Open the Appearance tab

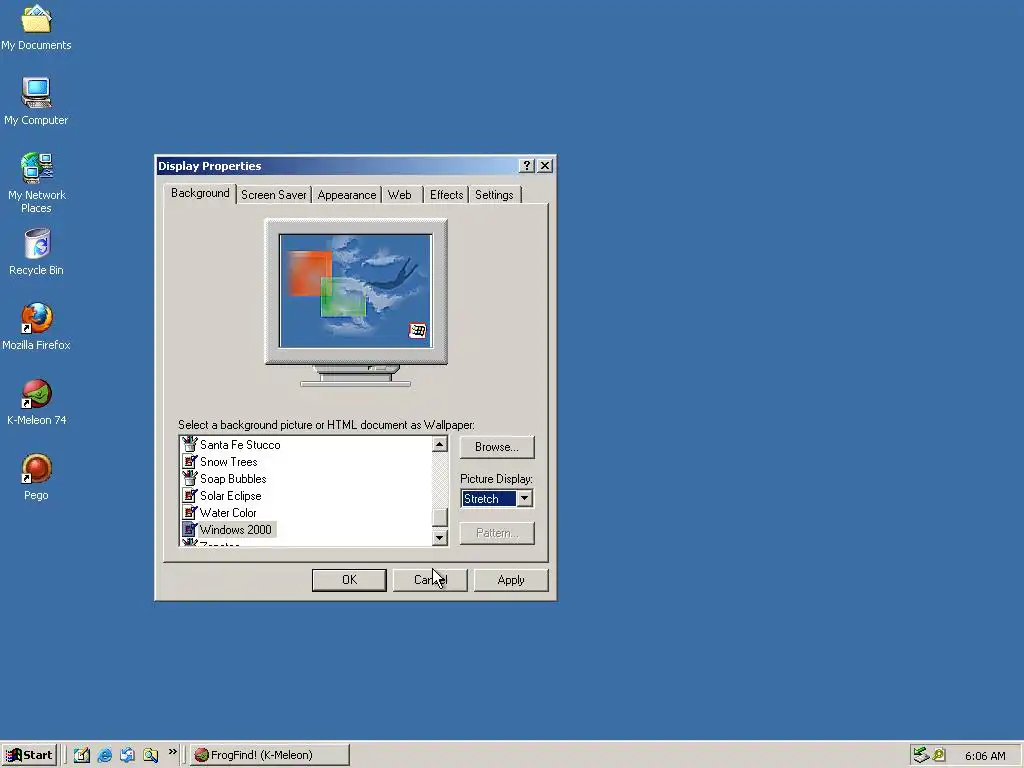[x=347, y=195]
